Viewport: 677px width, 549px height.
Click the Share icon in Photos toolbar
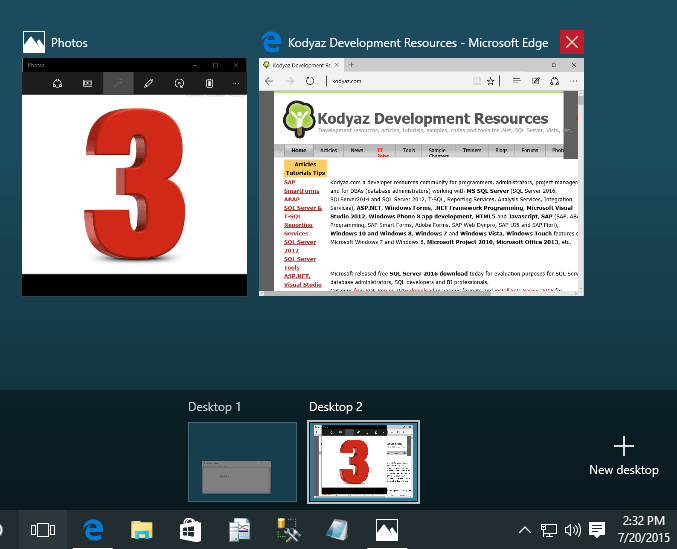57,83
